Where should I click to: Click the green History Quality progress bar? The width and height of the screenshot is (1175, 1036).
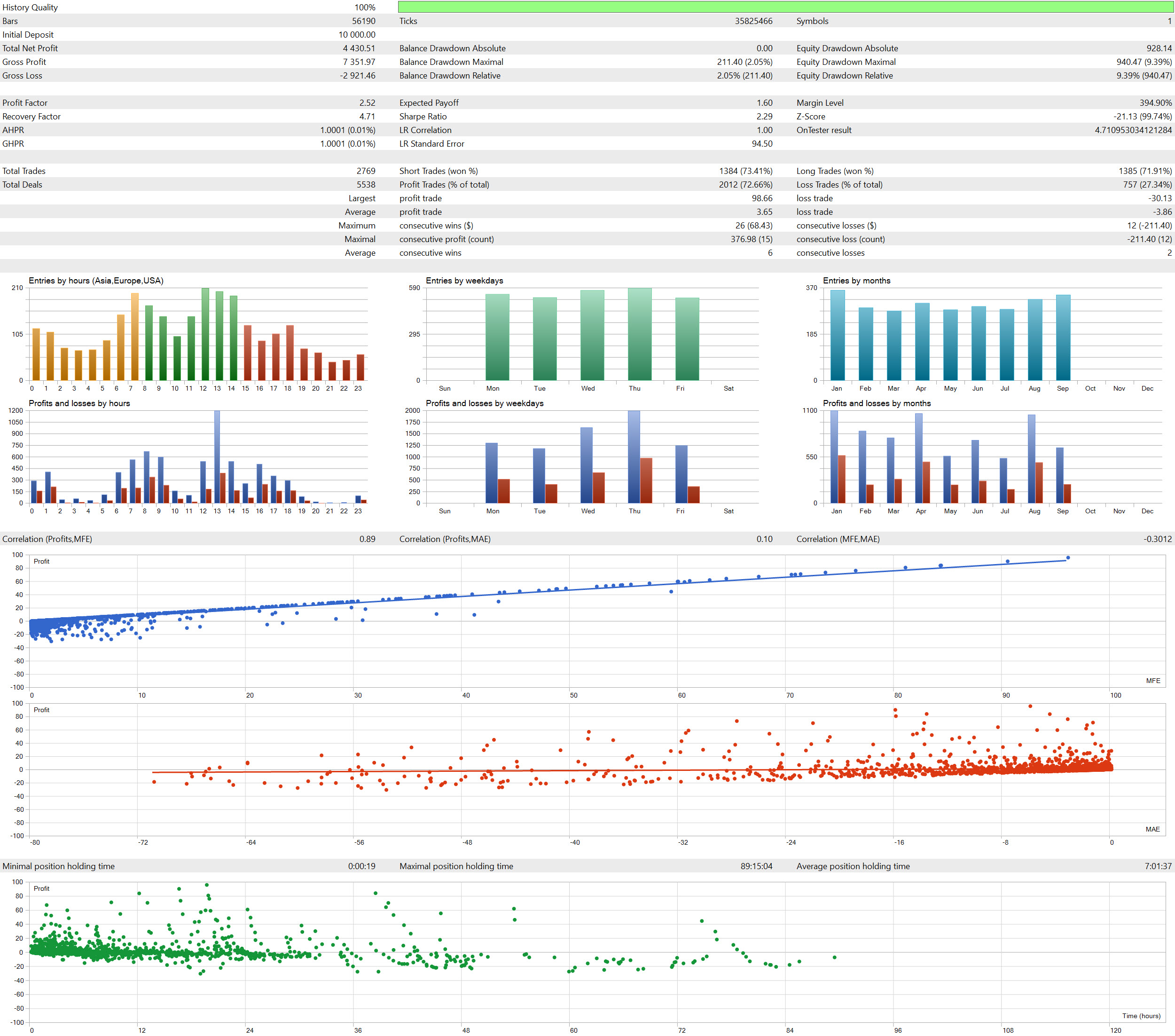[x=785, y=7]
